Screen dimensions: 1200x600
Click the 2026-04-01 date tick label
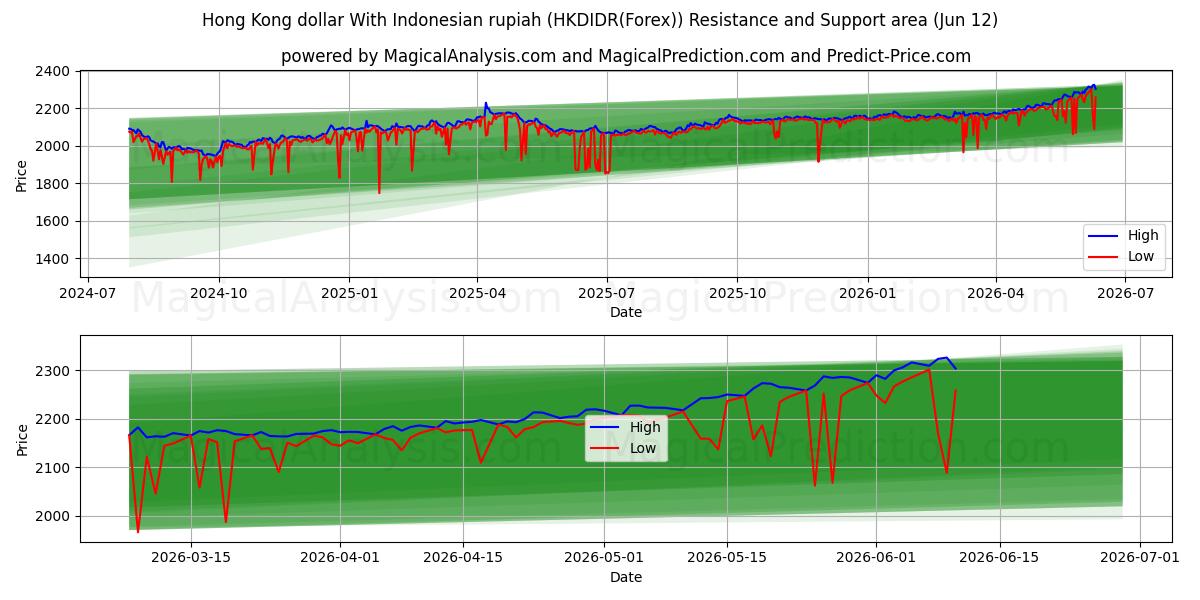coord(341,559)
